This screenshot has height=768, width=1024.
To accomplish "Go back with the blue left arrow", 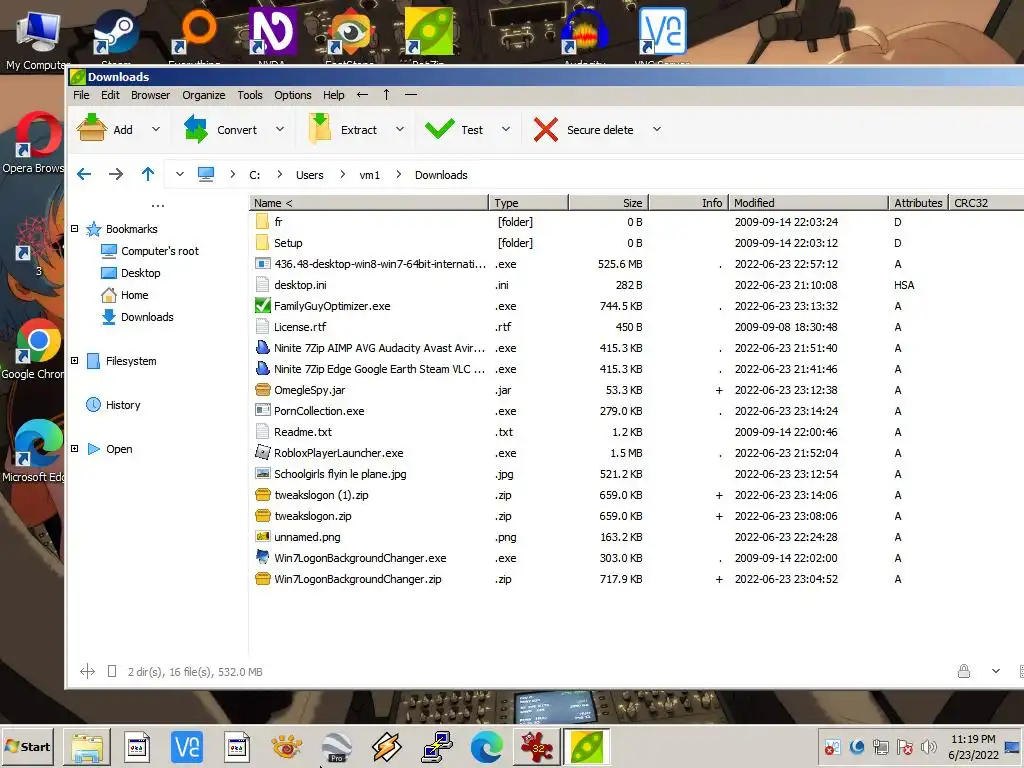I will (84, 174).
